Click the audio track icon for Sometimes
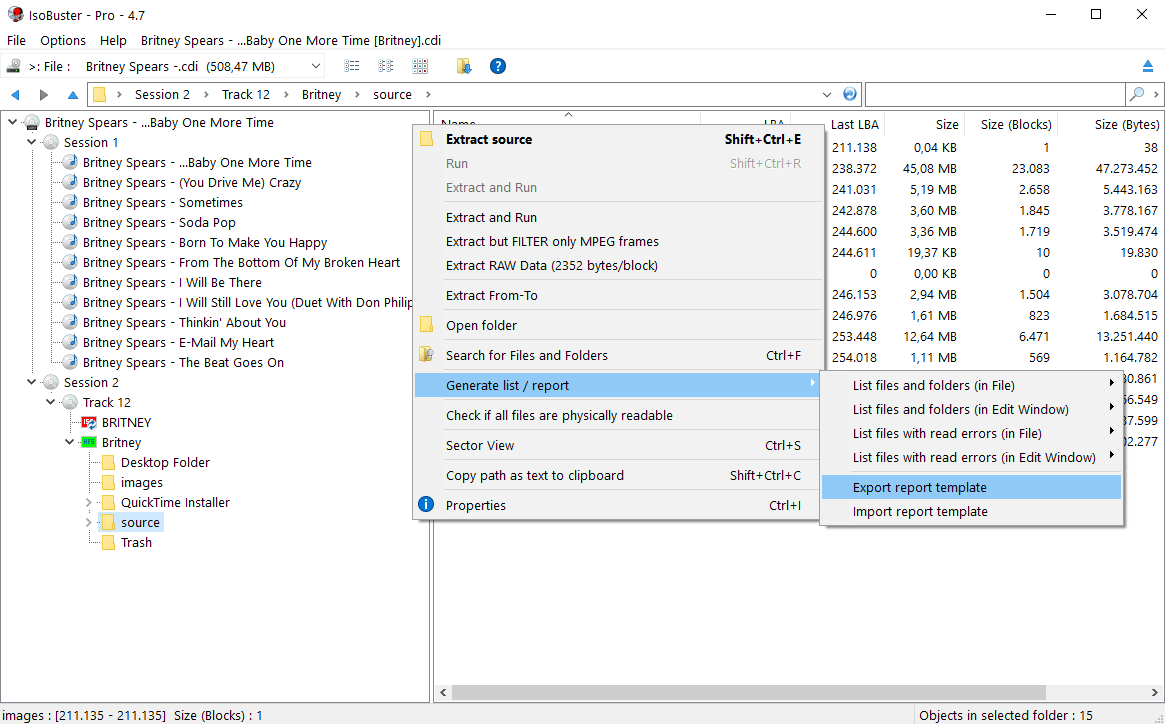This screenshot has height=724, width=1165. [70, 202]
